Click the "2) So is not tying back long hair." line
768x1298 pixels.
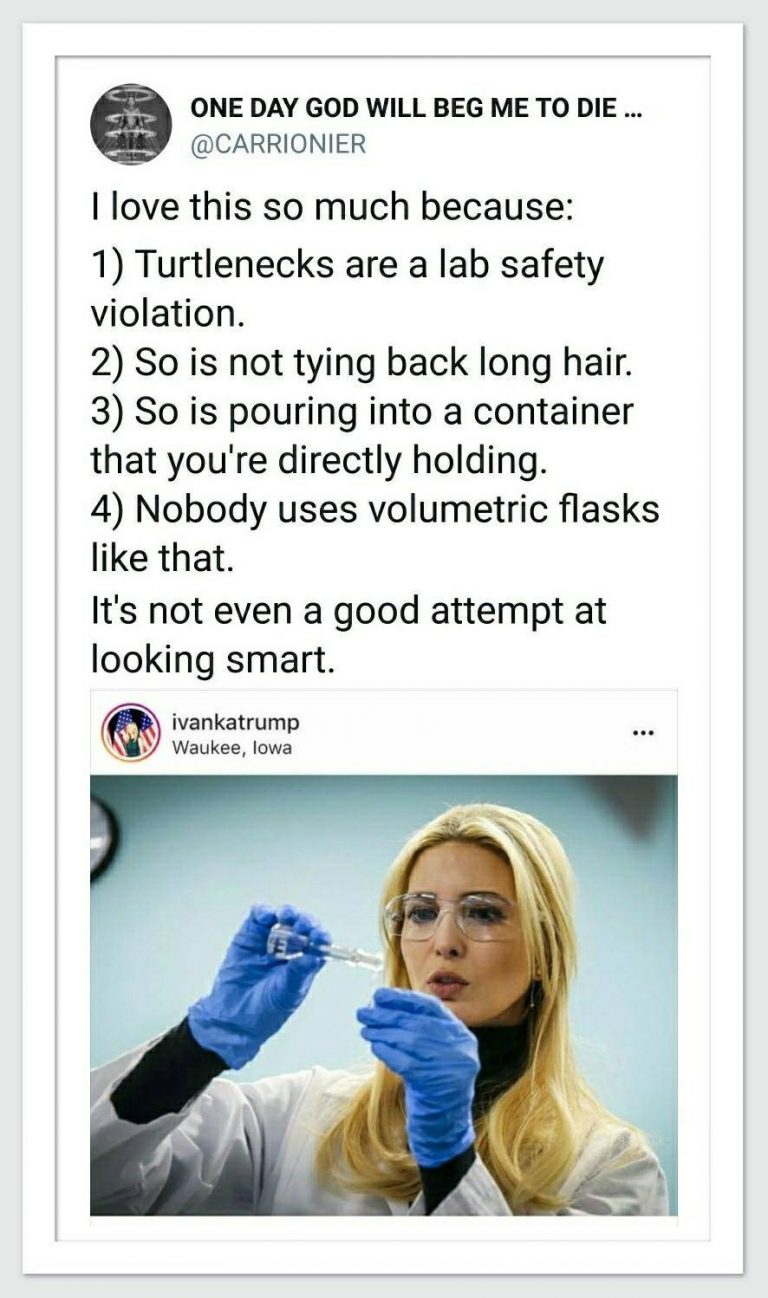(x=362, y=364)
